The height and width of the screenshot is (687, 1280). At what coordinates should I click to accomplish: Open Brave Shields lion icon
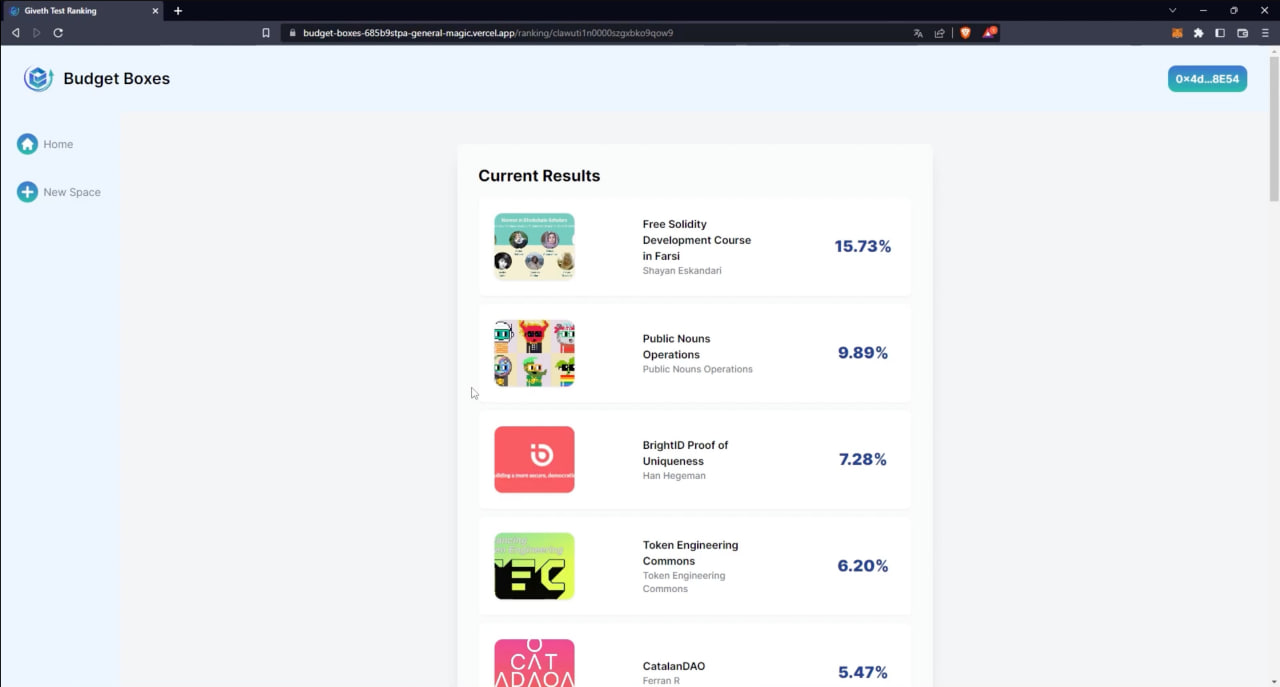[965, 33]
